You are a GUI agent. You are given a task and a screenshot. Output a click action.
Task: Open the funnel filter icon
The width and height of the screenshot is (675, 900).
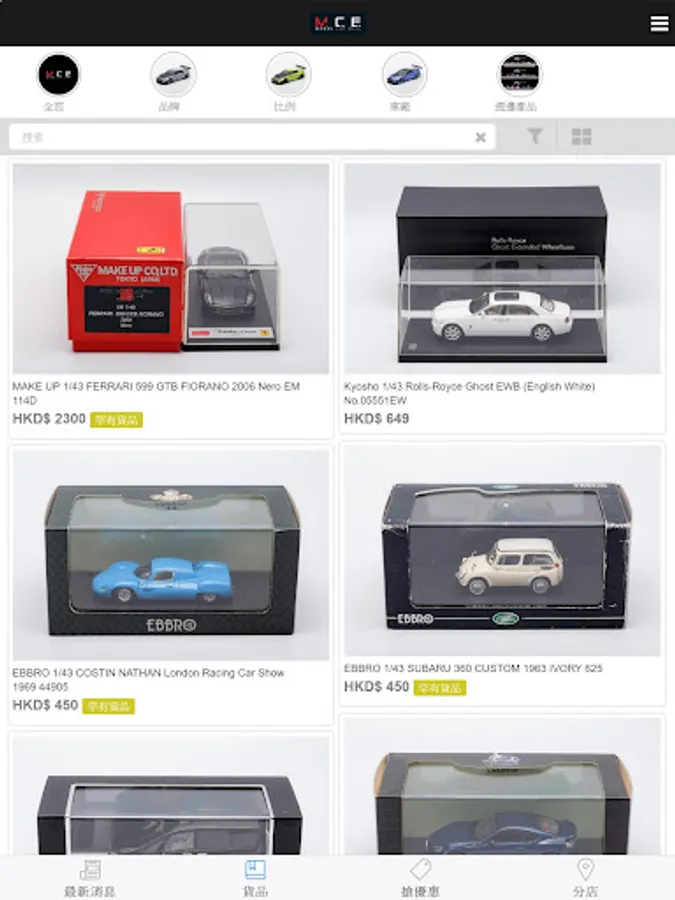535,137
